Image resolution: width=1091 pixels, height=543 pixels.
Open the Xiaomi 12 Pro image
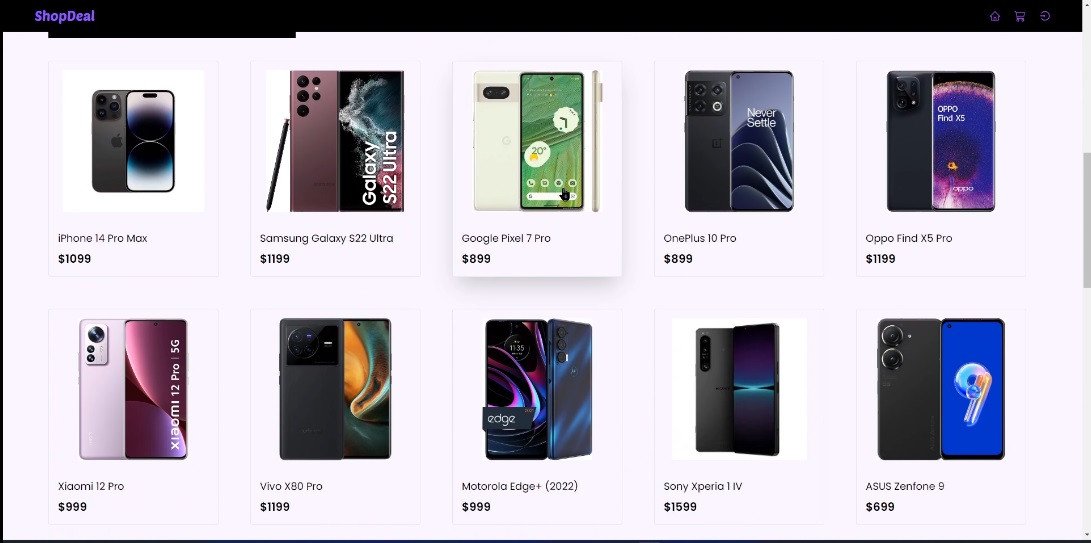click(x=133, y=388)
